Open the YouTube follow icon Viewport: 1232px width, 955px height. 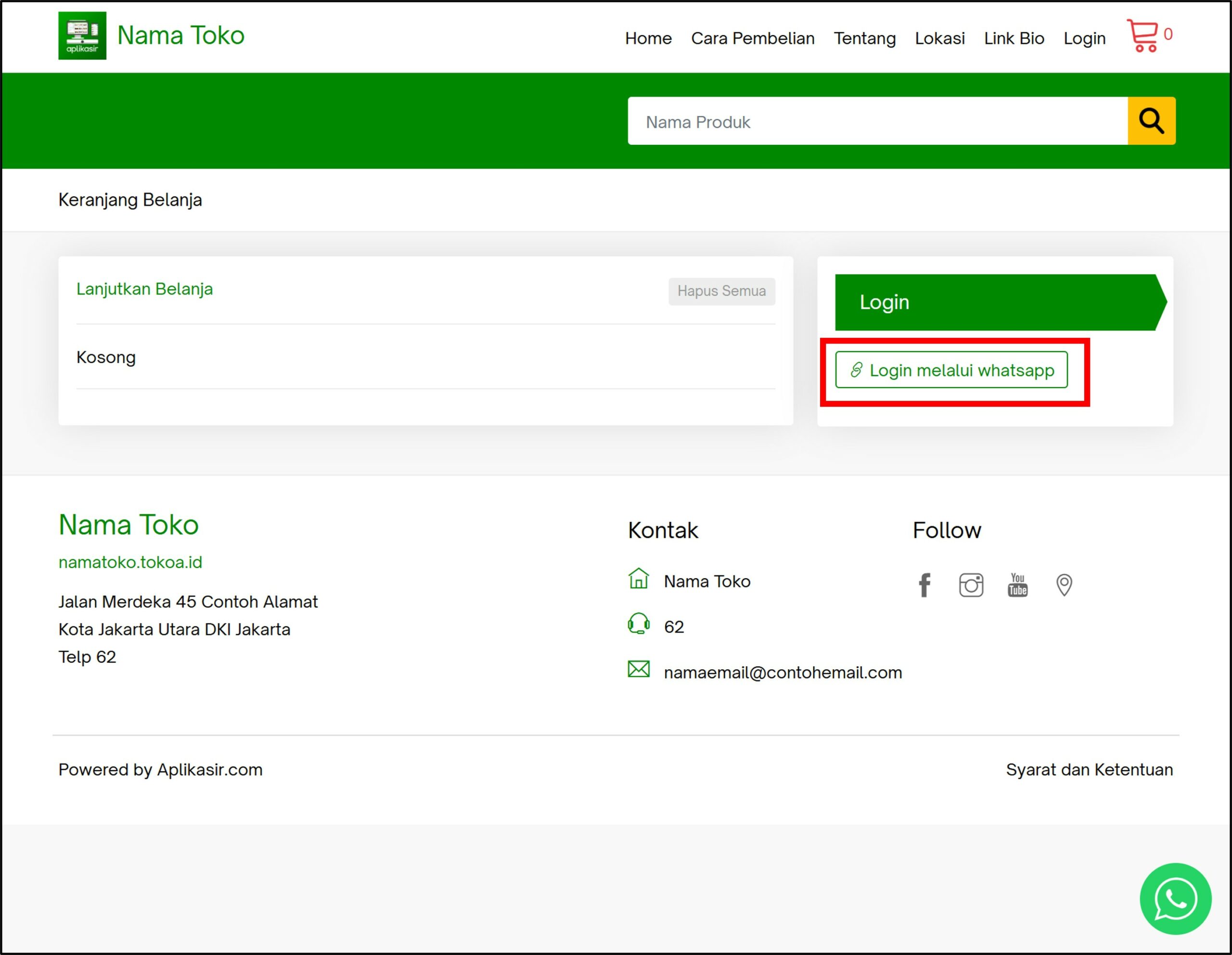click(1018, 585)
